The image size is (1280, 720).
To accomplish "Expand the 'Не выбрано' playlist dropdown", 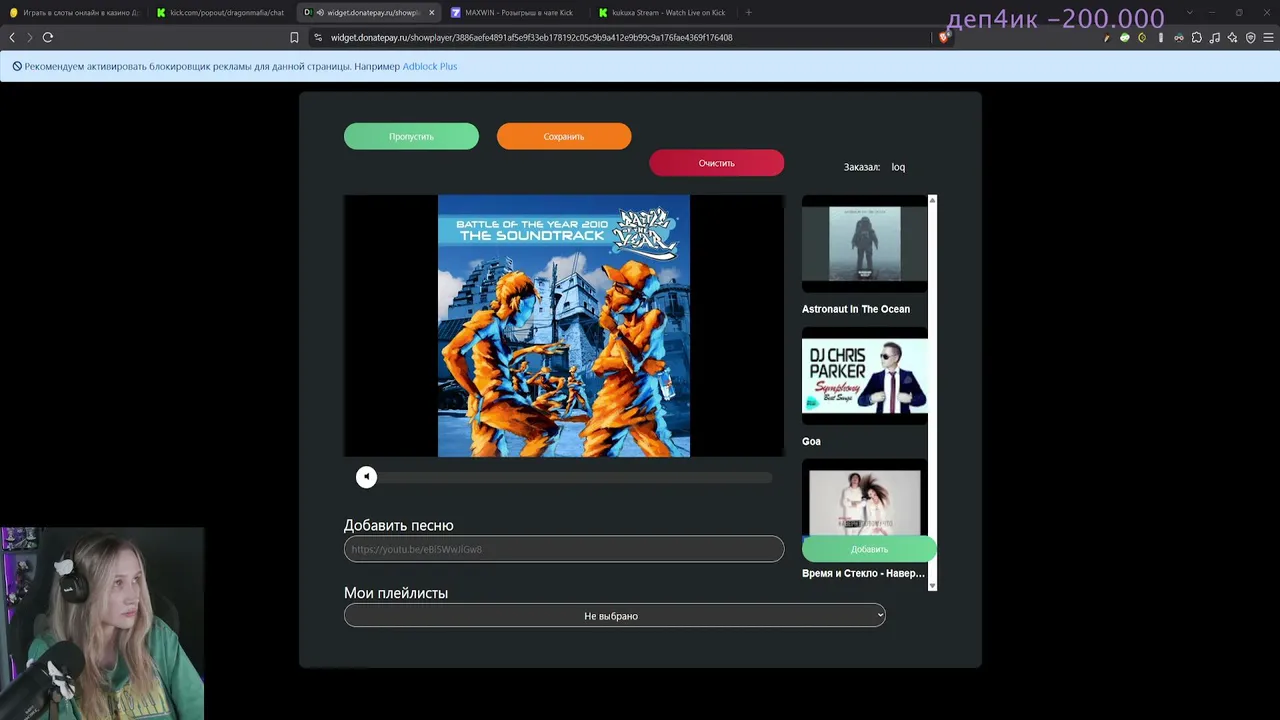I will point(614,616).
